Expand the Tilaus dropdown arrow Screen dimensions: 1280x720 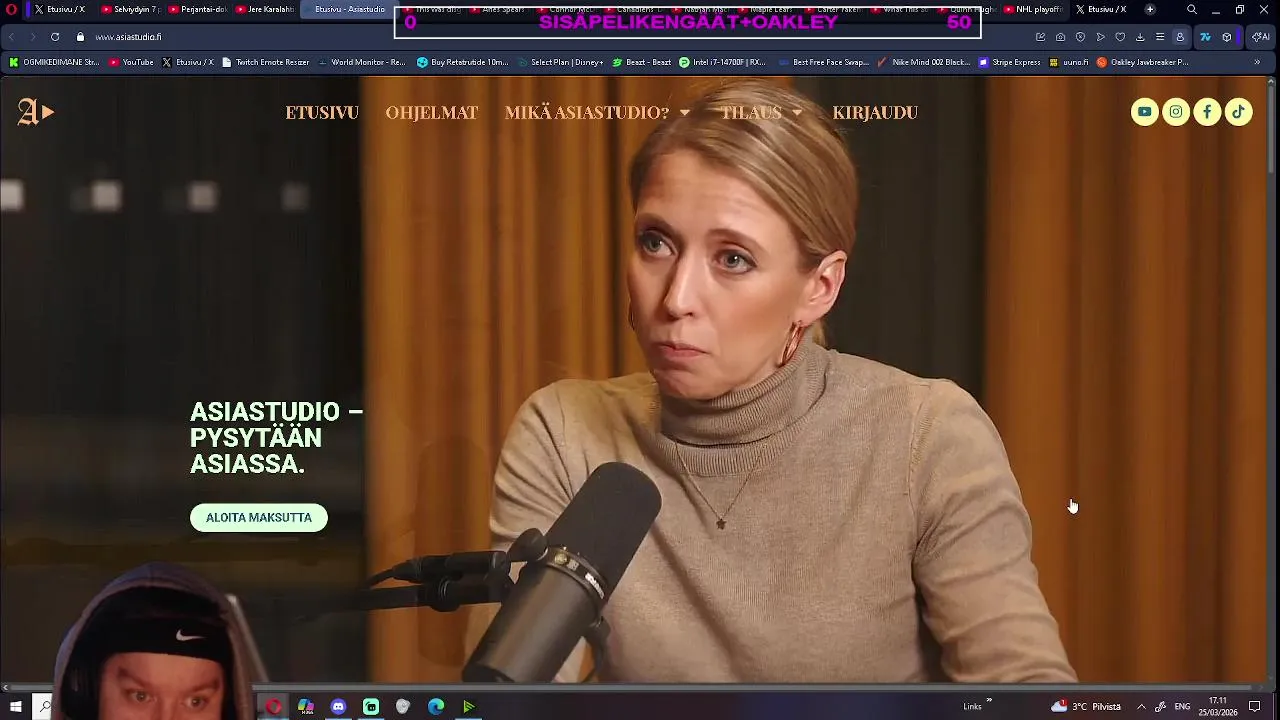tap(797, 113)
